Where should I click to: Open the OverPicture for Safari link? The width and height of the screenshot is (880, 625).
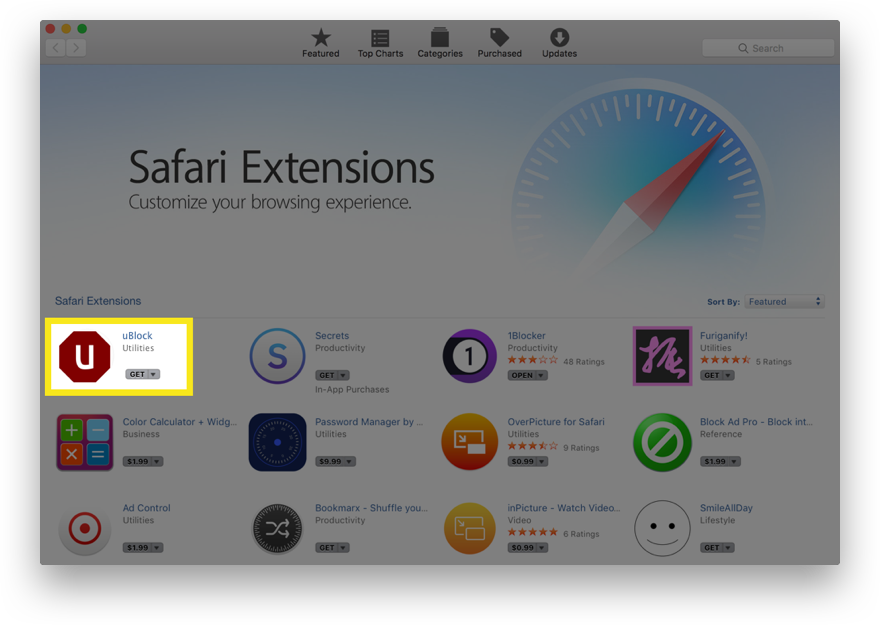coord(556,422)
